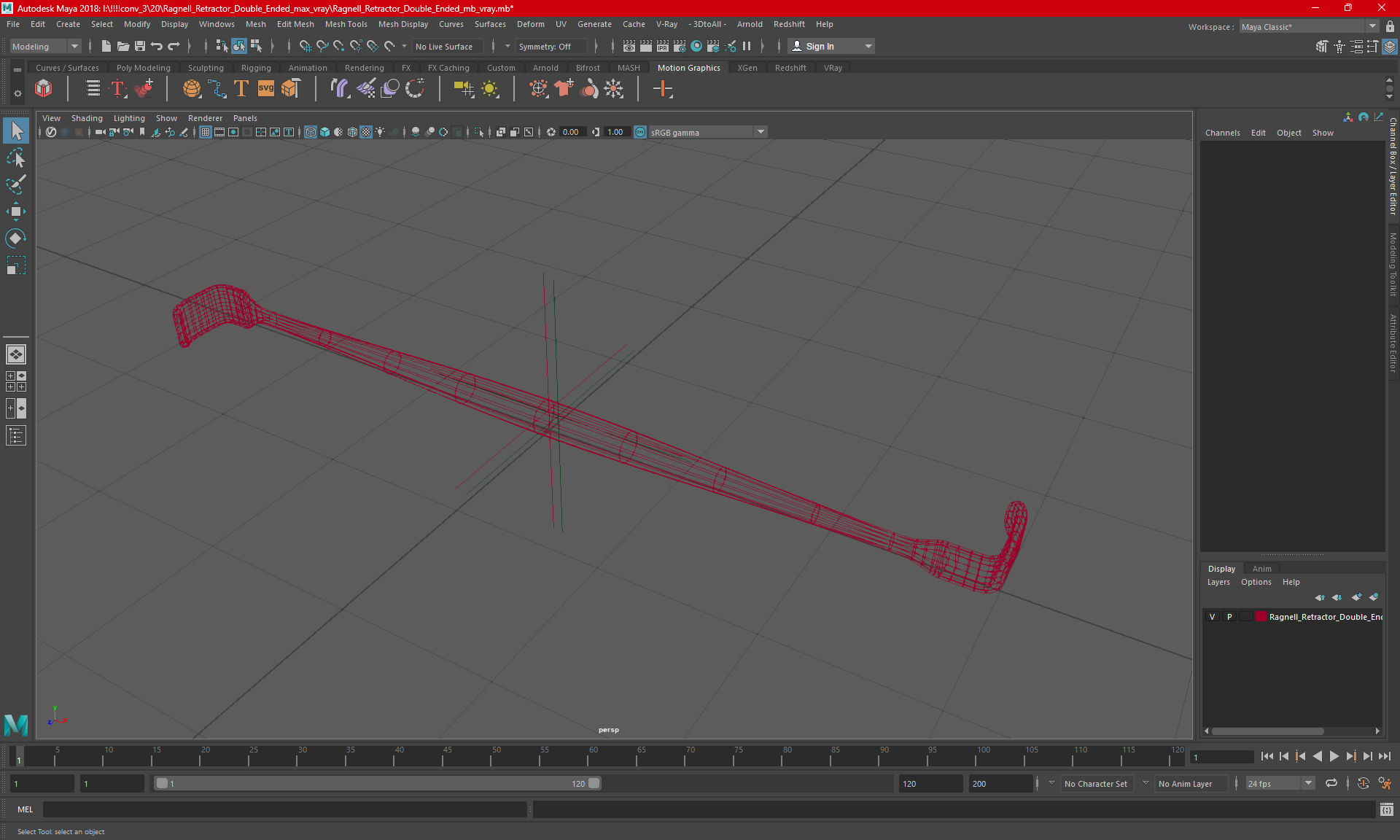The width and height of the screenshot is (1400, 840).
Task: Toggle wireframe on shaded display
Action: pyautogui.click(x=353, y=132)
